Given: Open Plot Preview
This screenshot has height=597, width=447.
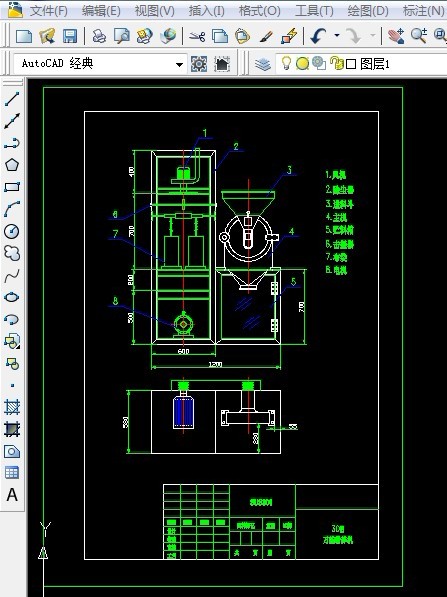Looking at the screenshot, I should coord(122,36).
